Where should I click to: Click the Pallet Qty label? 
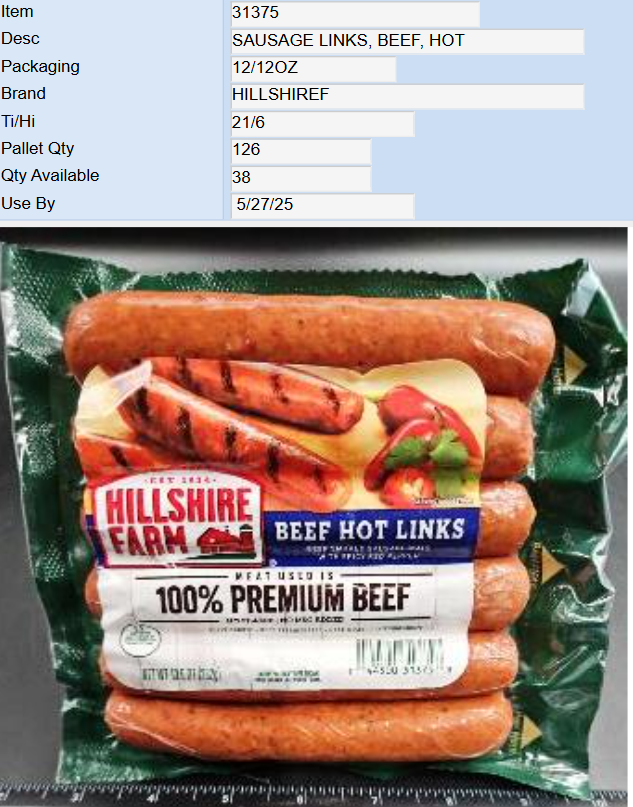38,149
